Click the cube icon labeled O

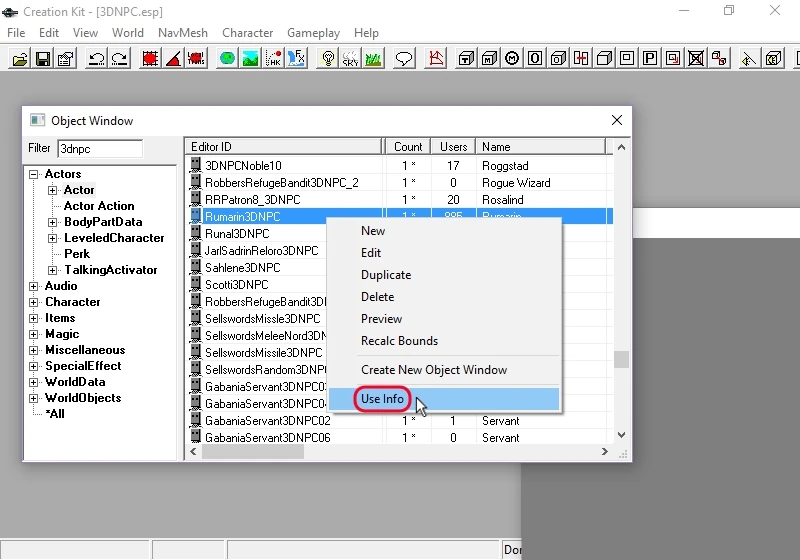coord(558,59)
